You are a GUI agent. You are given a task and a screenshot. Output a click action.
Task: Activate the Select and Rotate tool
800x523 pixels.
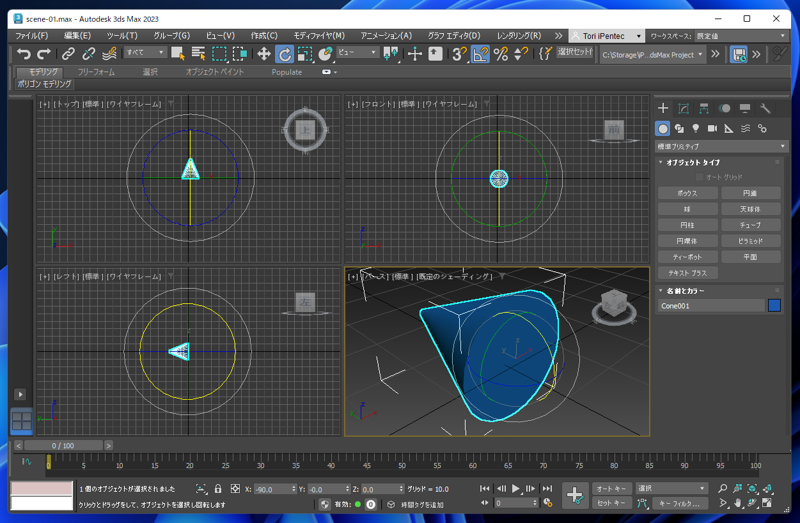[x=284, y=54]
